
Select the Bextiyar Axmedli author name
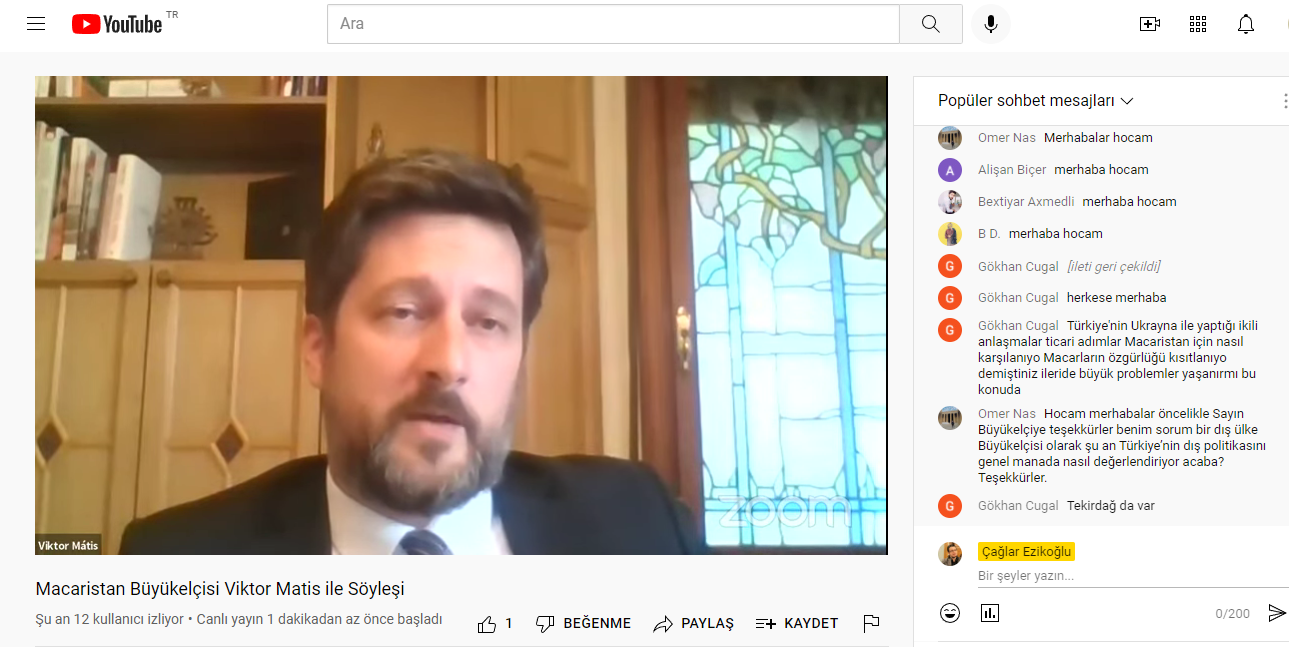(x=1026, y=202)
